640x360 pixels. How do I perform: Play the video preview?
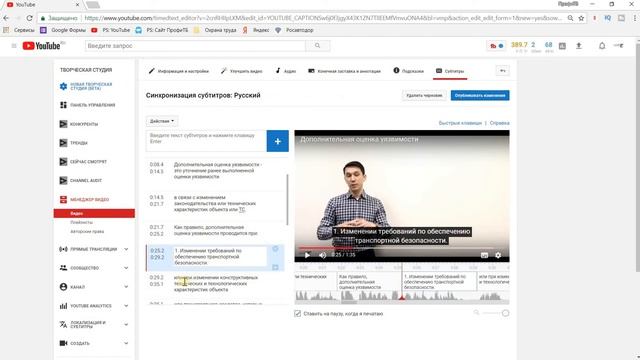[307, 255]
